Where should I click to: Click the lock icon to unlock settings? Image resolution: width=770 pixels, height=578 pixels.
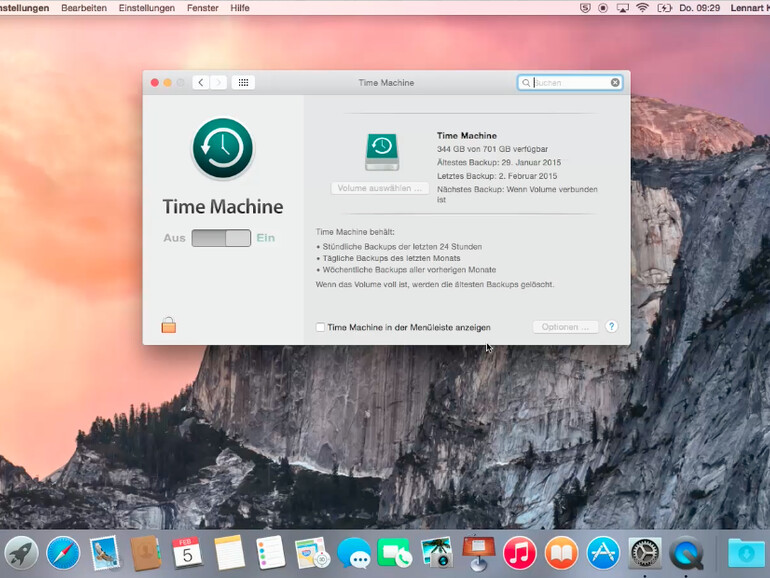point(168,325)
